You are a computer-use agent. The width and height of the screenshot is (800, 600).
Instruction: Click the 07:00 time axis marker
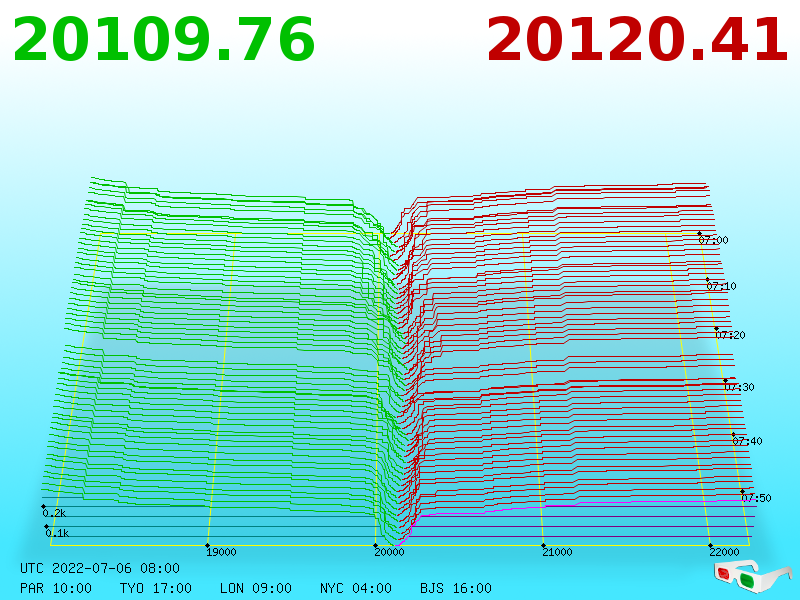(x=714, y=240)
